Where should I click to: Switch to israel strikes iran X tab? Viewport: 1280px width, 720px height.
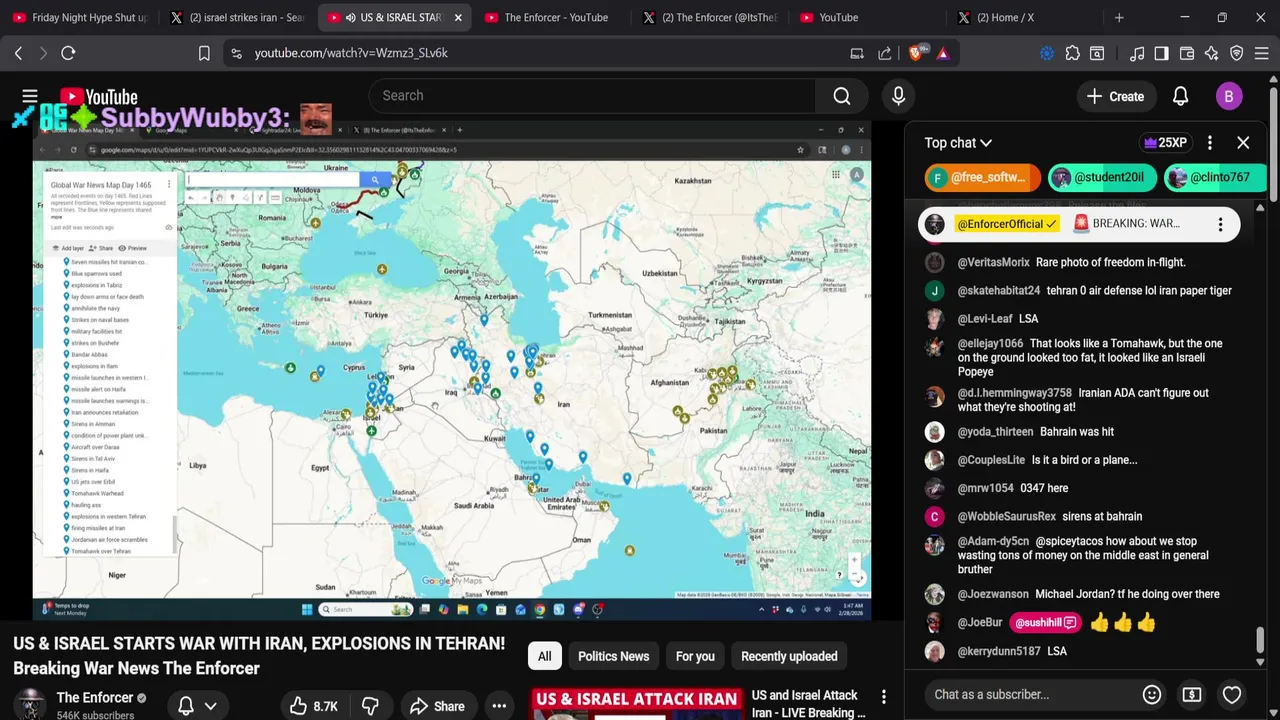click(x=238, y=17)
